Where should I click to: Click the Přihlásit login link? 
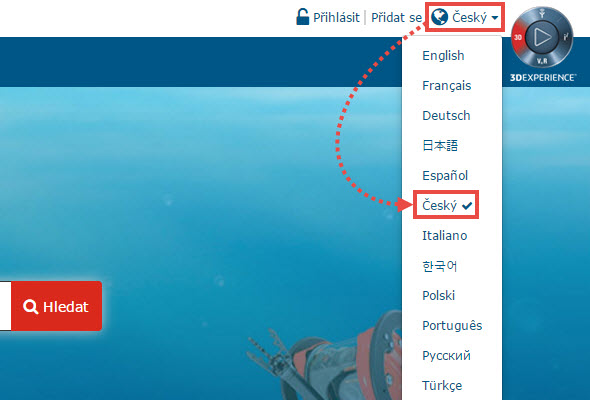pos(336,17)
